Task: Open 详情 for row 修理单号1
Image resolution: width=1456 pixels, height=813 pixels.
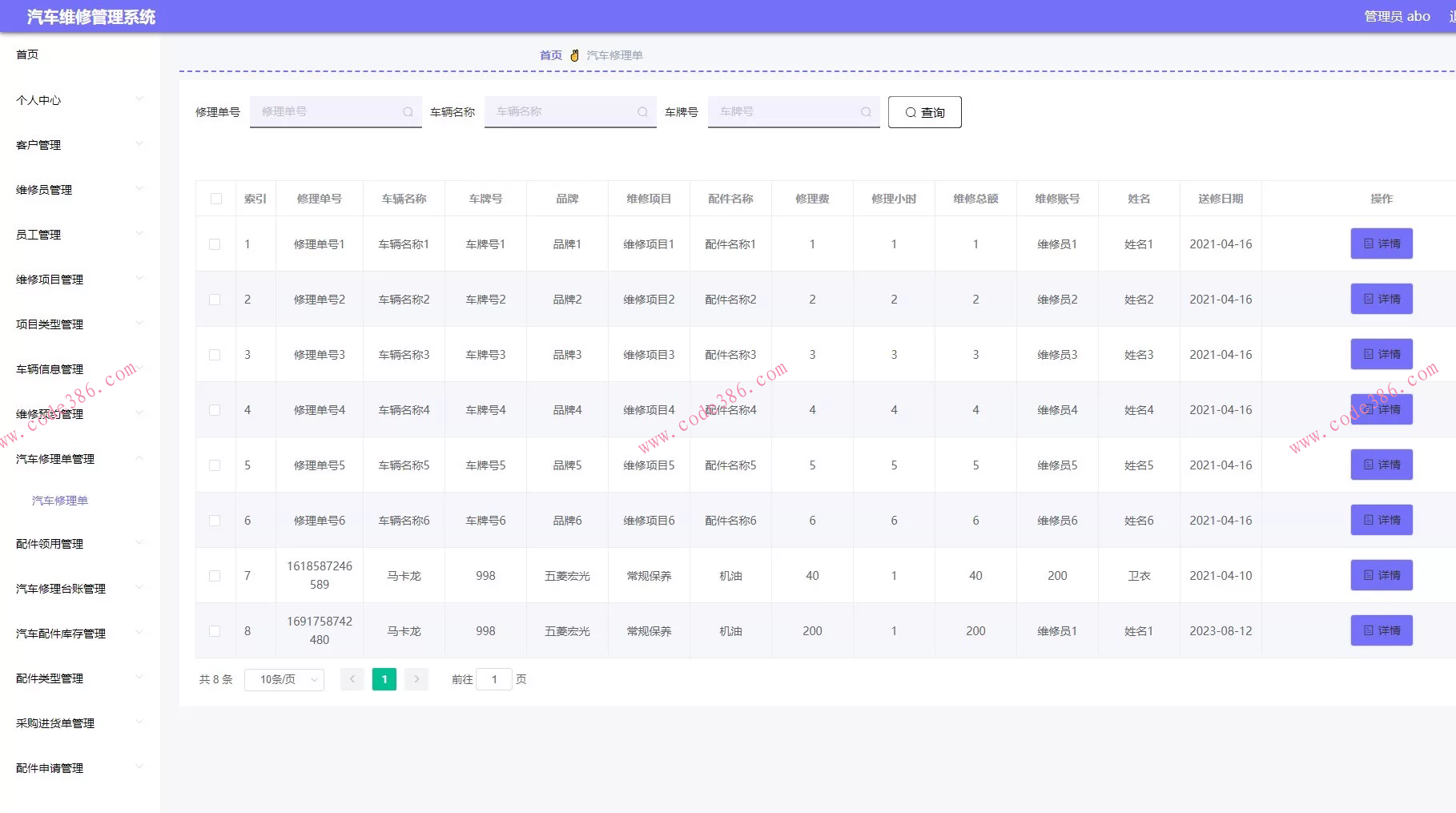Action: [x=1382, y=243]
